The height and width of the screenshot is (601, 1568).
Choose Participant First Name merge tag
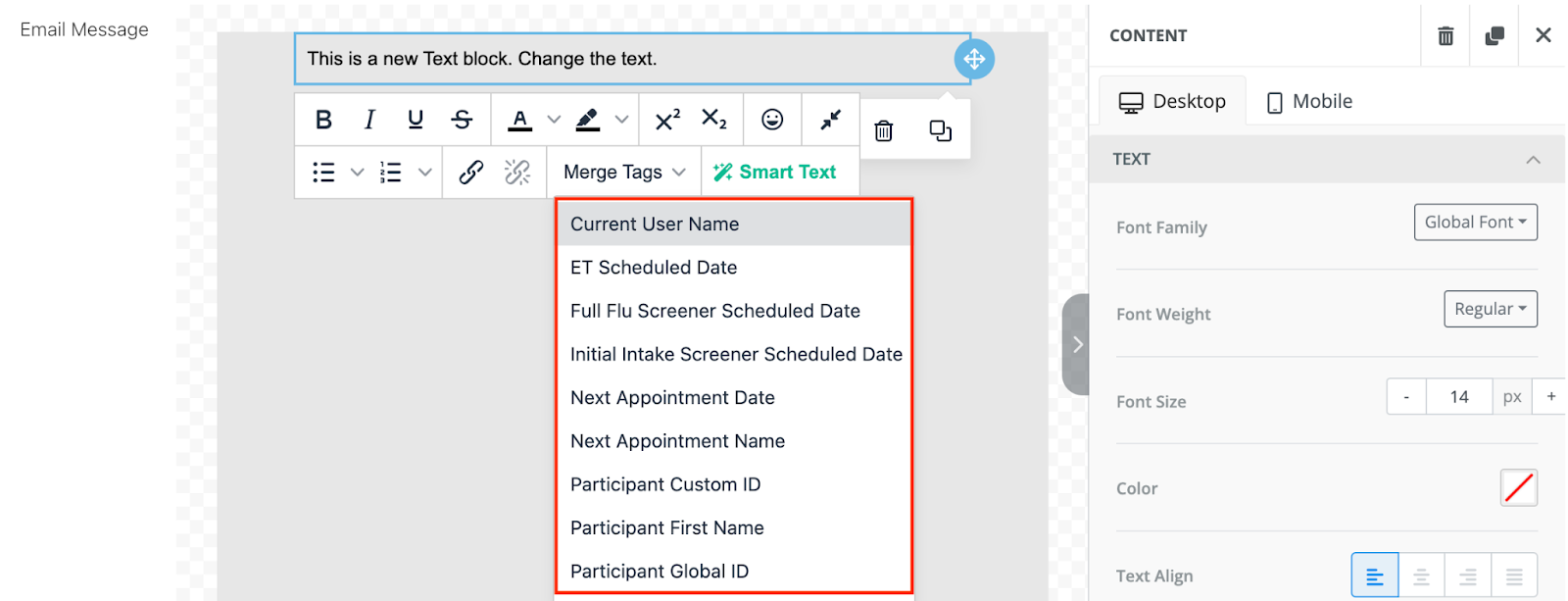(666, 528)
